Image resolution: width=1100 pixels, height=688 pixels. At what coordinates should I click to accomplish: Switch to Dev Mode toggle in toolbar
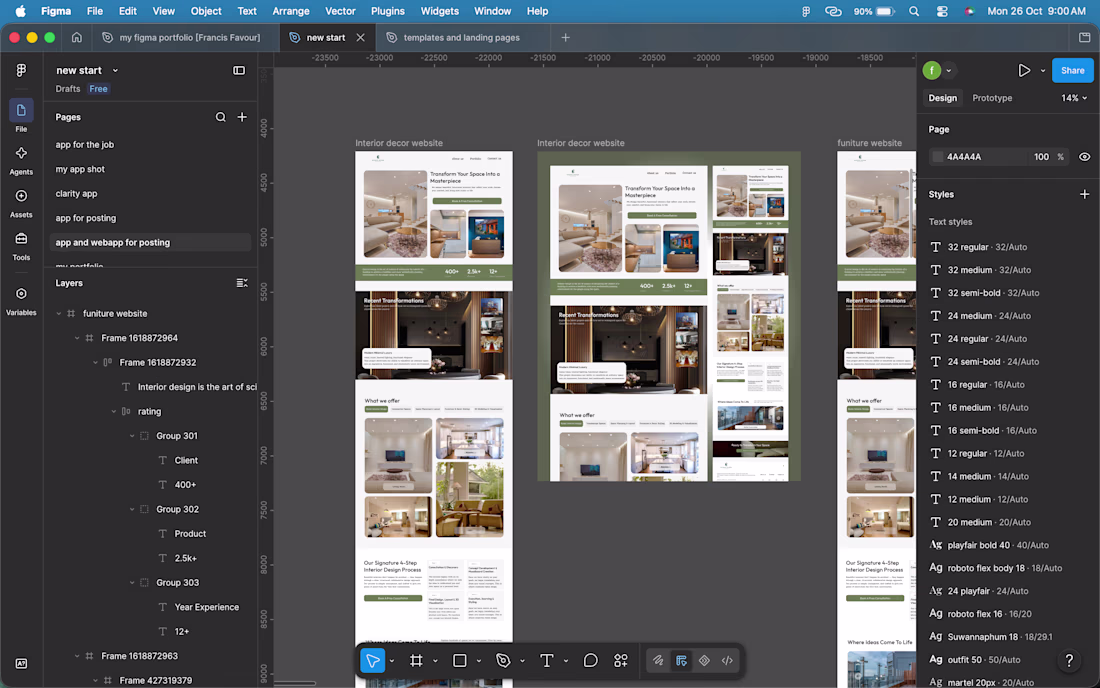point(727,661)
